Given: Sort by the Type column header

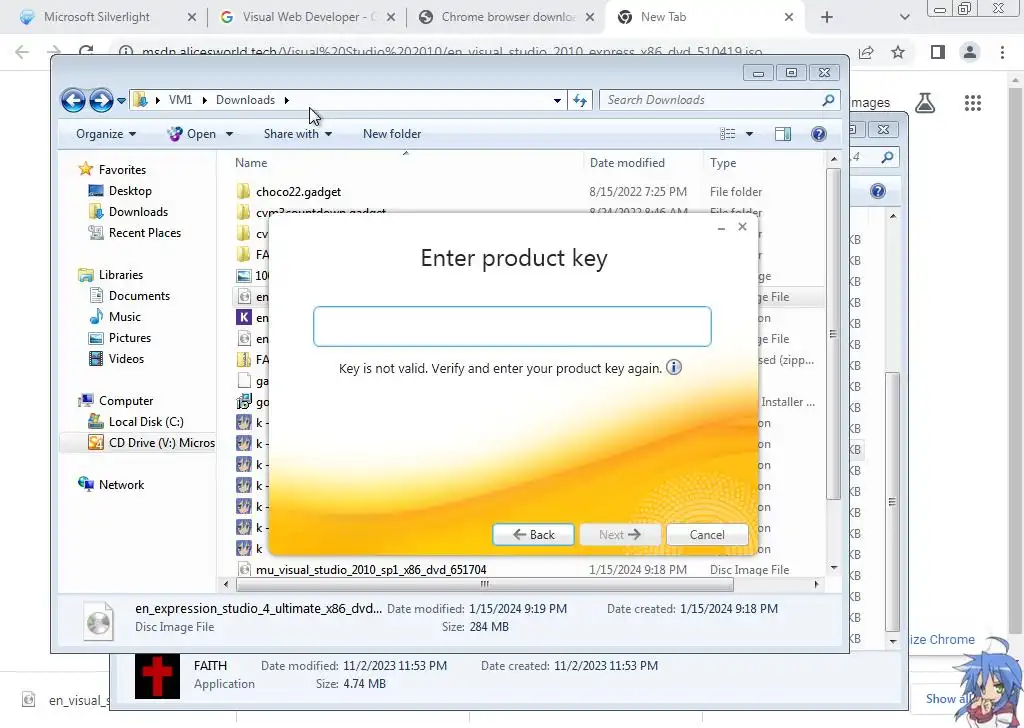Looking at the screenshot, I should (723, 163).
